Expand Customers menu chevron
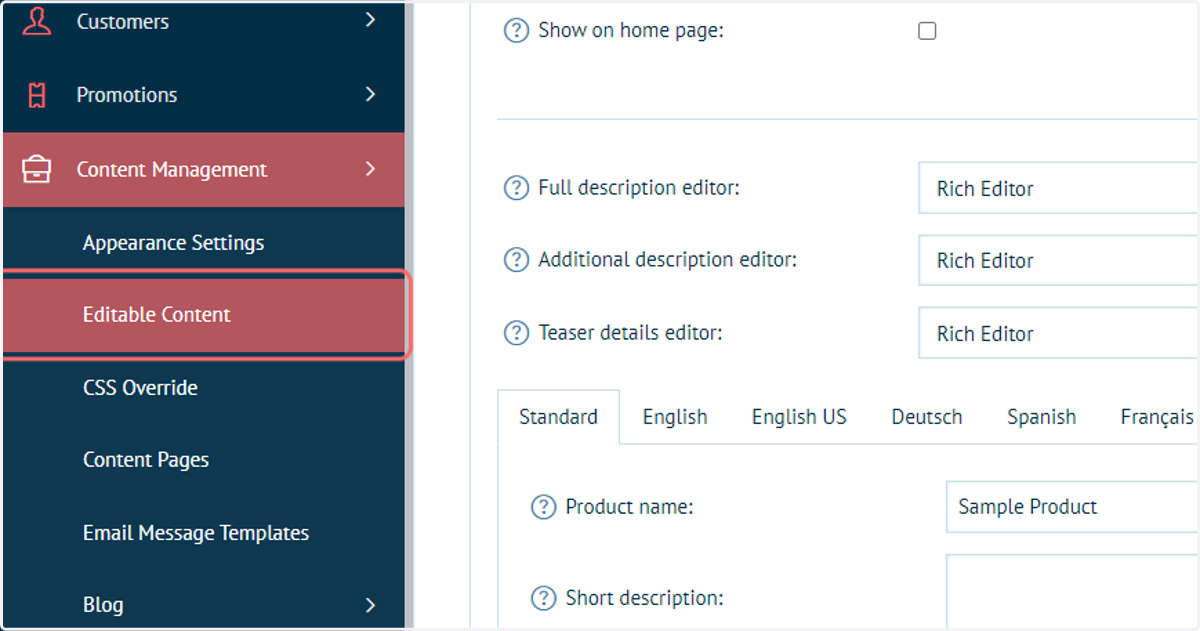Image resolution: width=1200 pixels, height=631 pixels. point(370,19)
